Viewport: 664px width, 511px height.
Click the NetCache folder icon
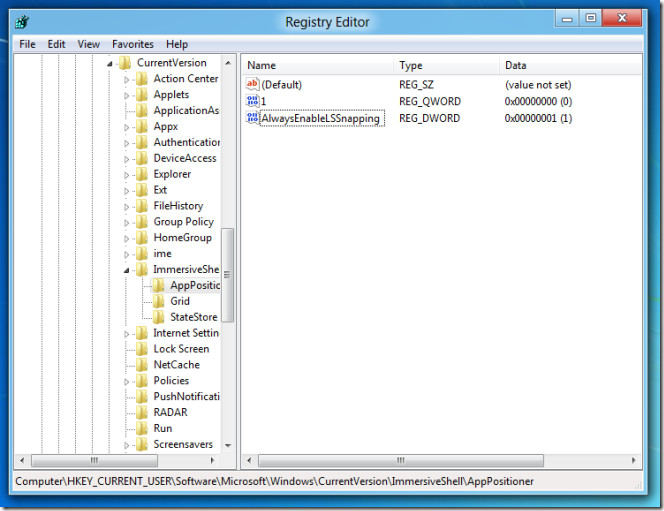[142, 365]
